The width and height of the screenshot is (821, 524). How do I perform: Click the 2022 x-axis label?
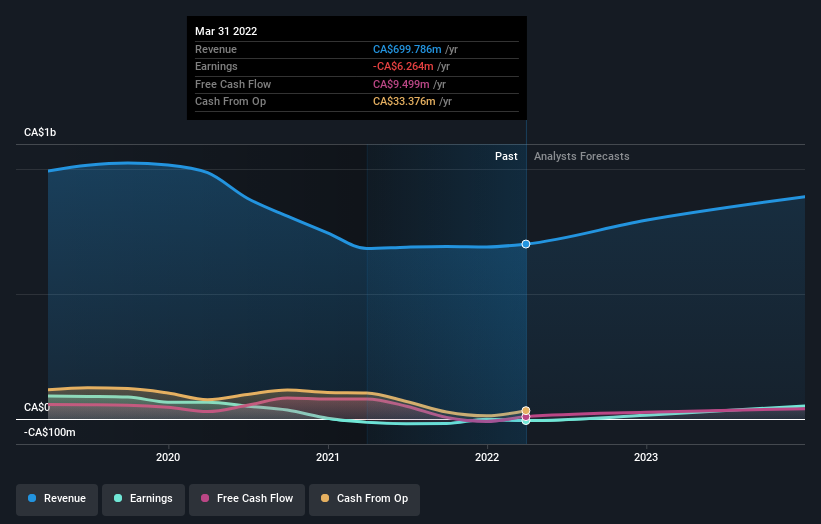[487, 457]
